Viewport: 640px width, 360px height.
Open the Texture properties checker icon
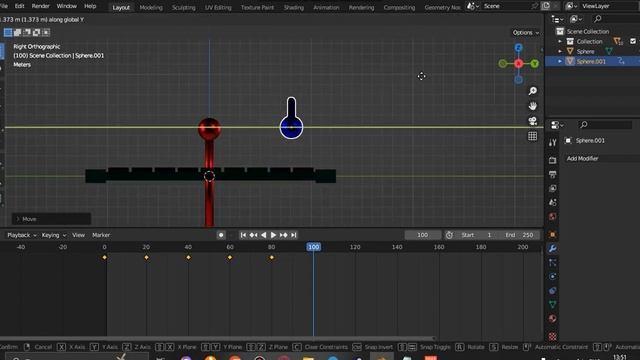552,336
